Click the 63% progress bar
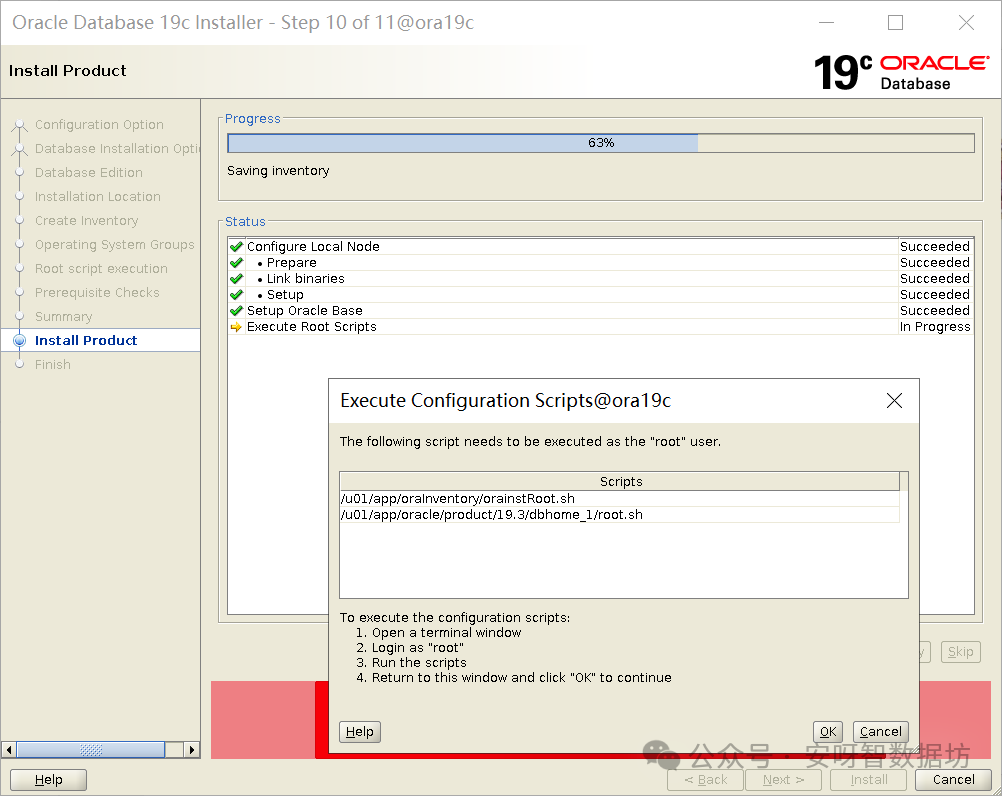Screen dimensions: 1002x796 (x=601, y=142)
